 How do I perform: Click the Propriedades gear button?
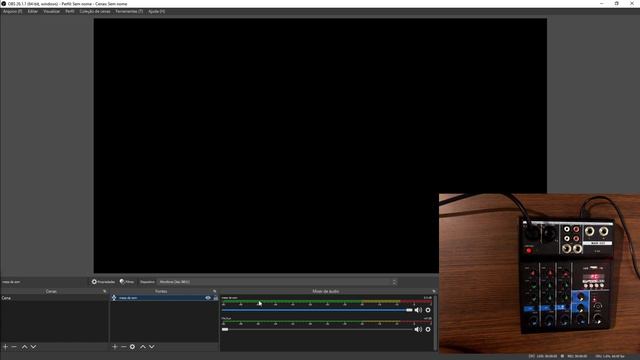pyautogui.click(x=103, y=282)
